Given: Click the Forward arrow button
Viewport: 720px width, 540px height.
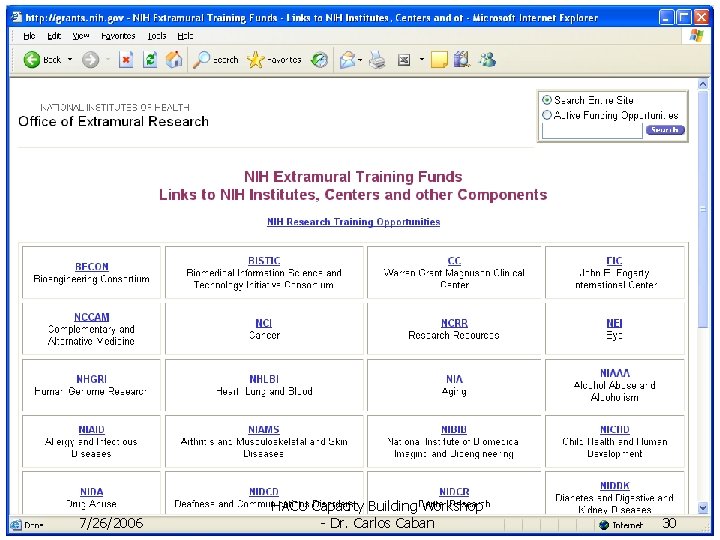Looking at the screenshot, I should pos(90,60).
